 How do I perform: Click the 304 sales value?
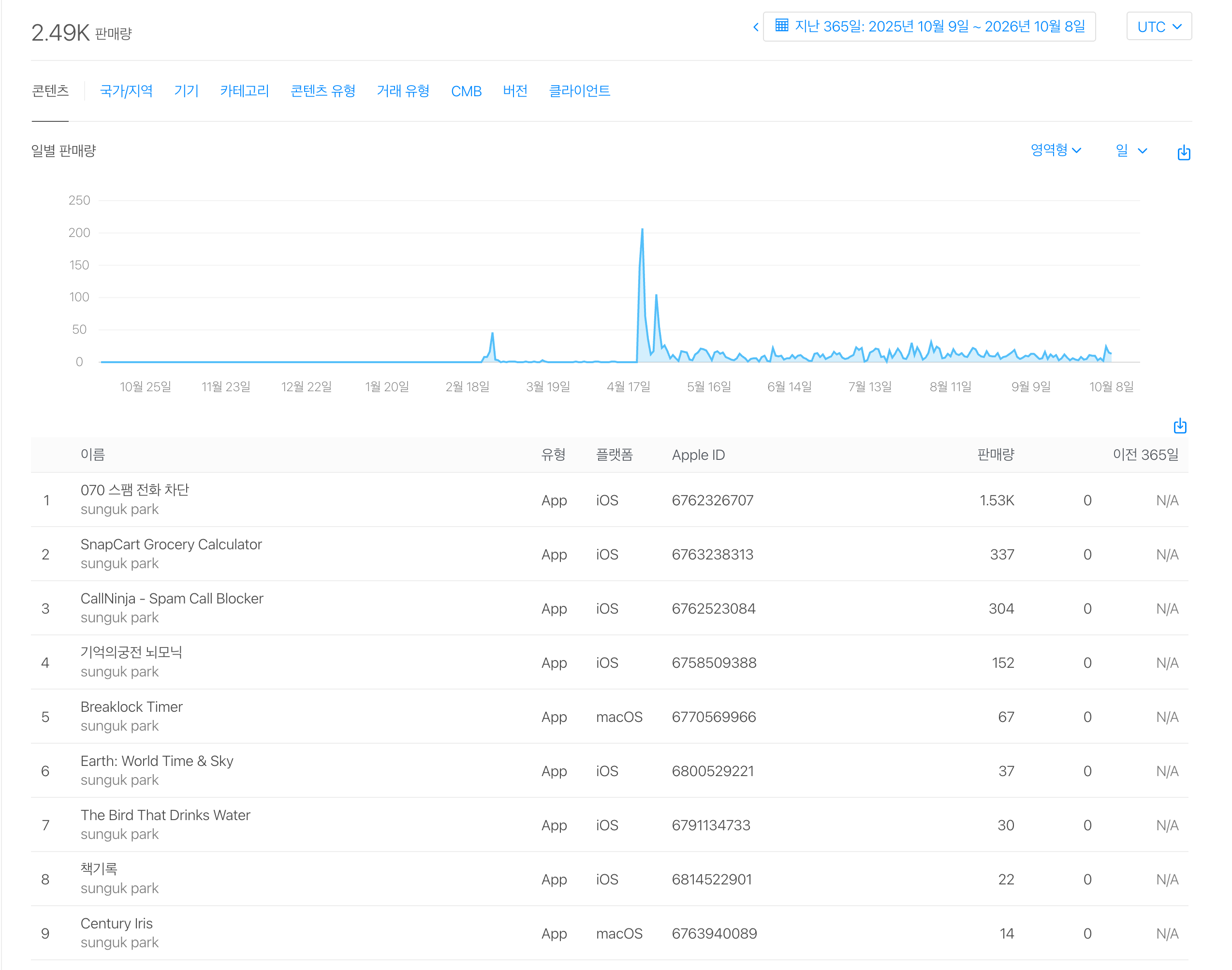[1001, 609]
